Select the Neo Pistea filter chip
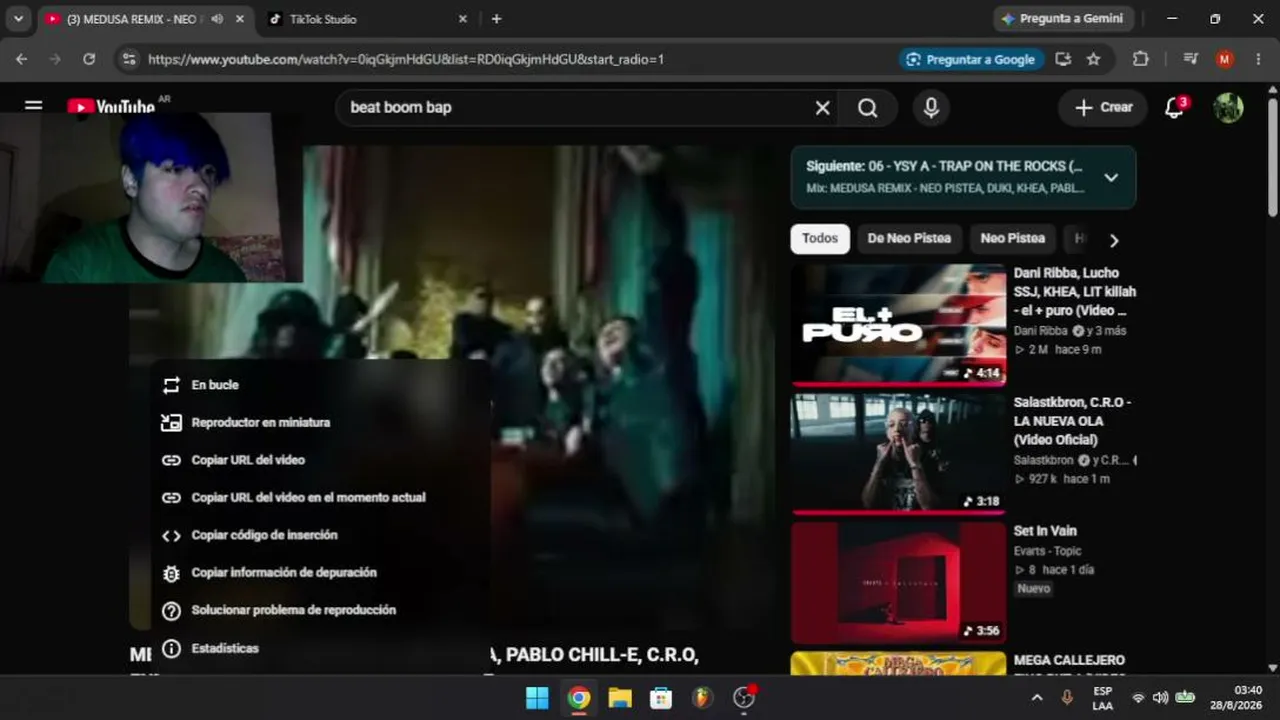This screenshot has width=1280, height=720. coord(1012,239)
